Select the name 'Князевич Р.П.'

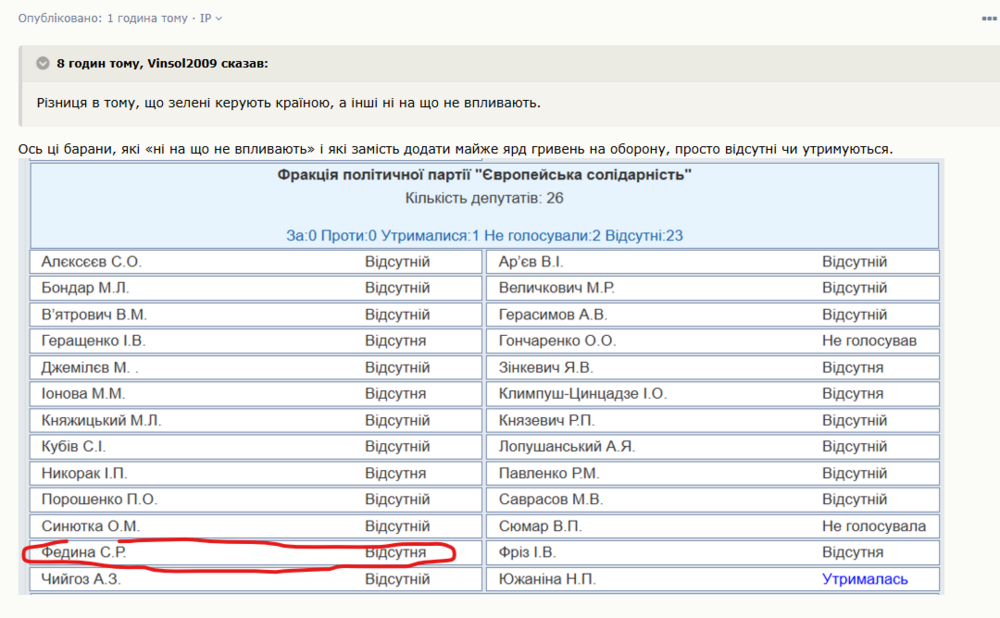[x=547, y=421]
